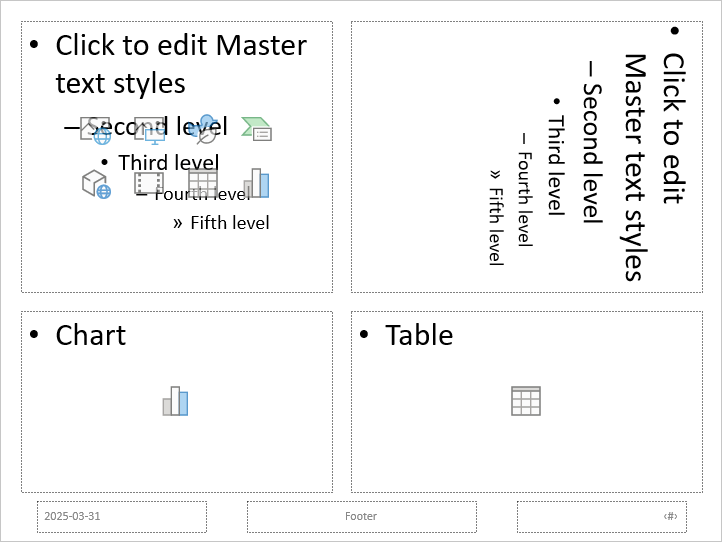The width and height of the screenshot is (722, 542).
Task: Click the Insert Chart icon in content placeholder
Action: (257, 183)
